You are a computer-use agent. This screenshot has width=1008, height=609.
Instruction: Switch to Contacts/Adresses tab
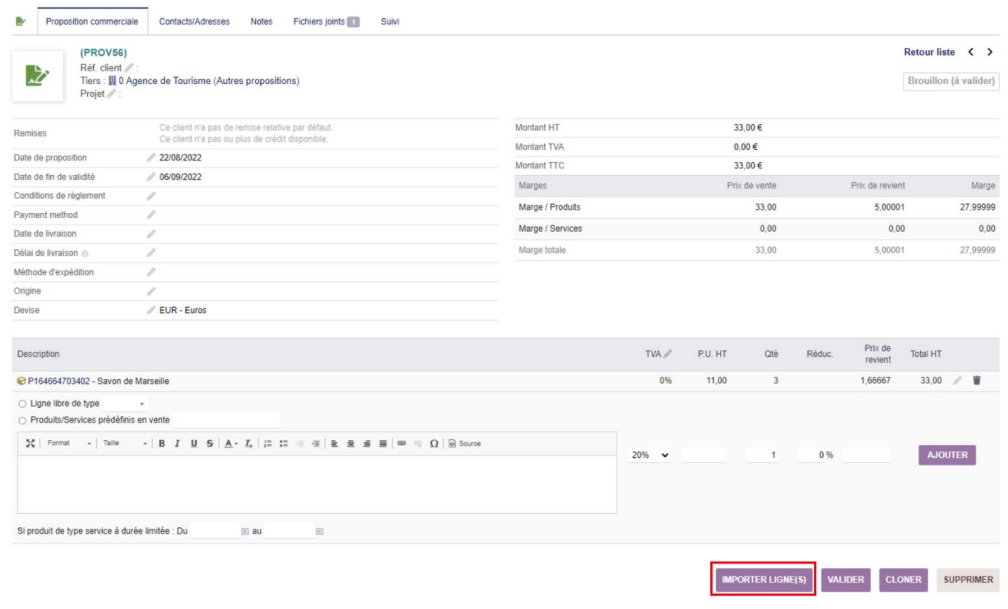click(x=194, y=21)
